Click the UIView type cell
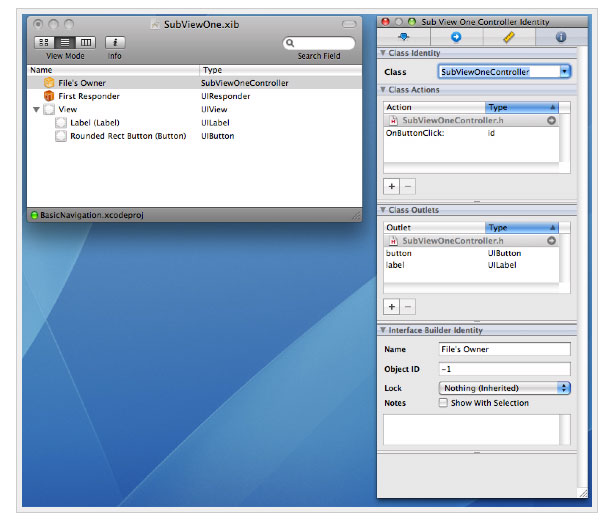 (x=214, y=109)
